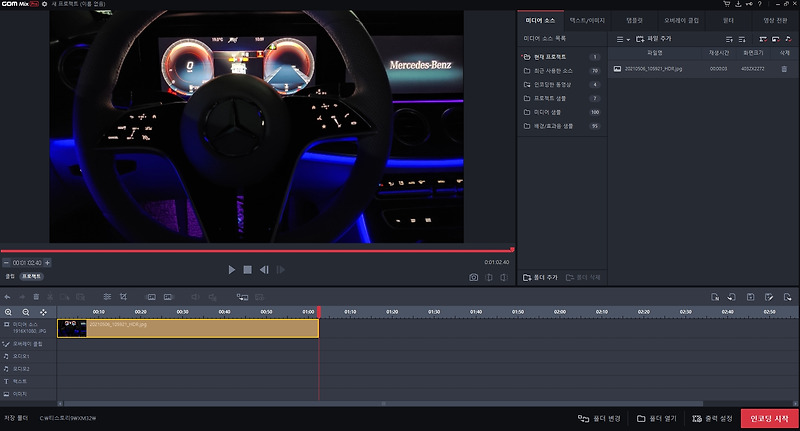The image size is (800, 431).
Task: Take a snapshot with the camera icon
Action: click(x=473, y=277)
